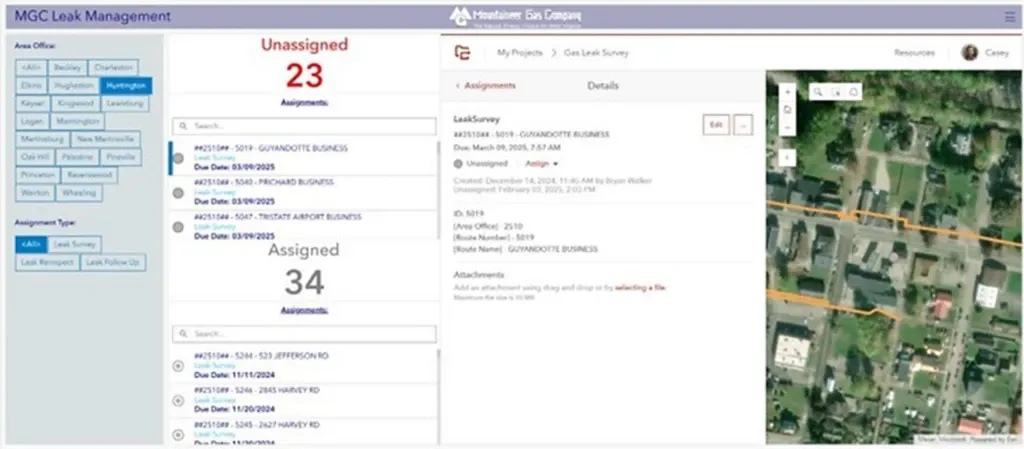Viewport: 1024px width, 449px height.
Task: Select 5244 - 523 JEFFERSON RD row text
Action: pyautogui.click(x=261, y=356)
